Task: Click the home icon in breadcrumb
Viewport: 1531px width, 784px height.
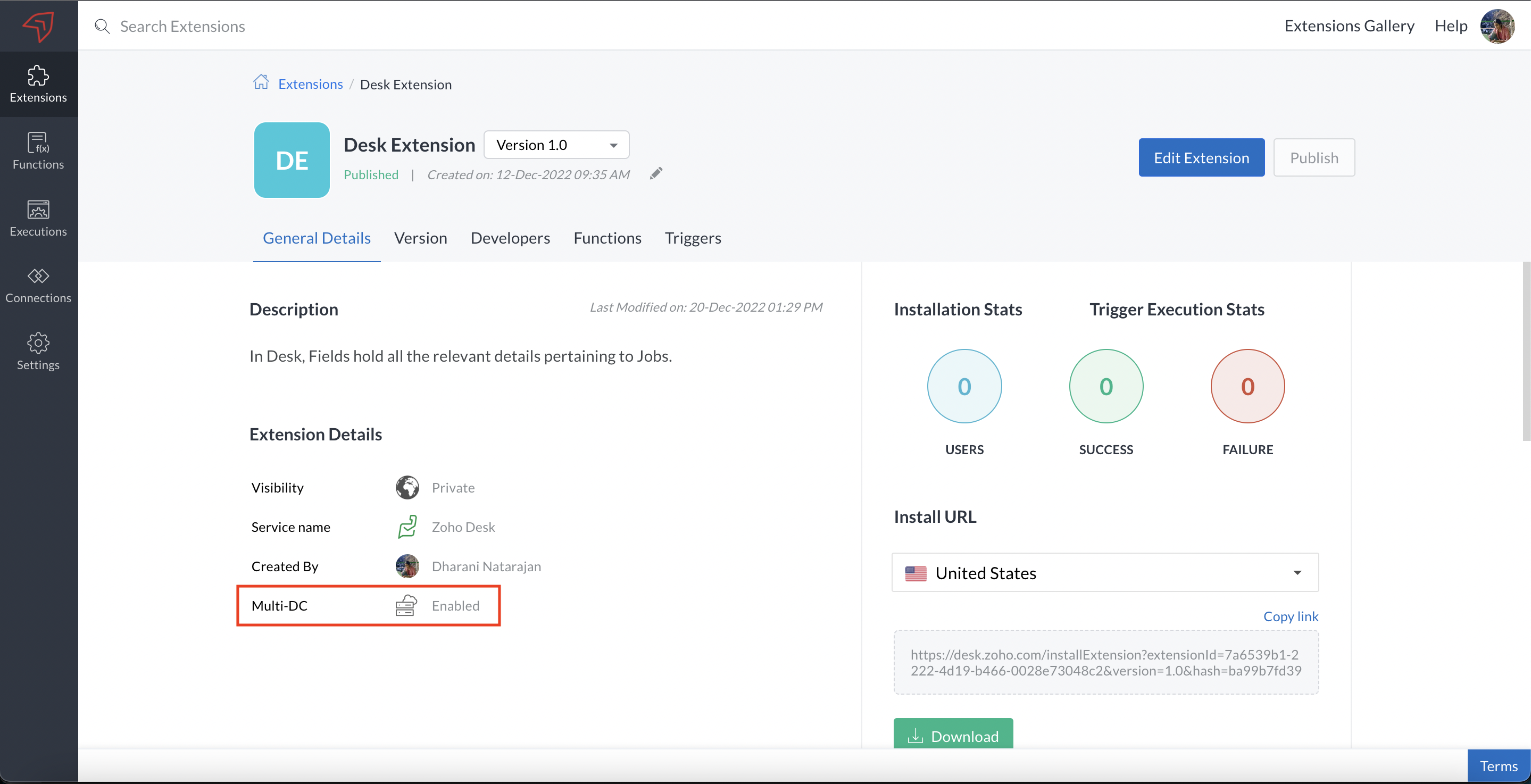Action: [x=261, y=82]
